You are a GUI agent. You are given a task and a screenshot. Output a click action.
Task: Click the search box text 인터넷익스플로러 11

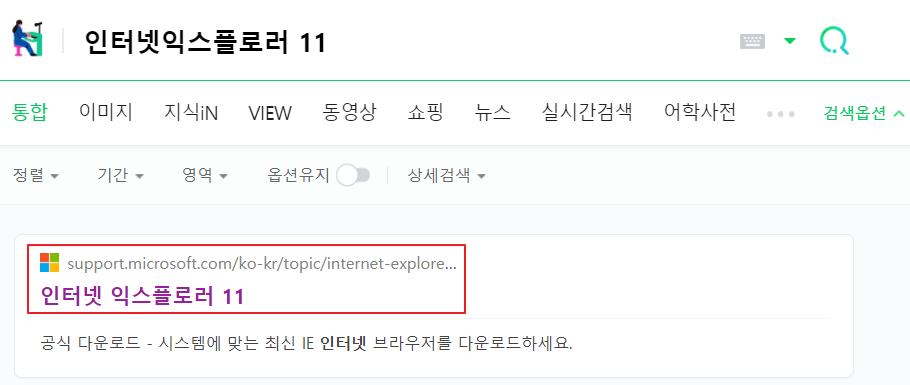pyautogui.click(x=205, y=42)
